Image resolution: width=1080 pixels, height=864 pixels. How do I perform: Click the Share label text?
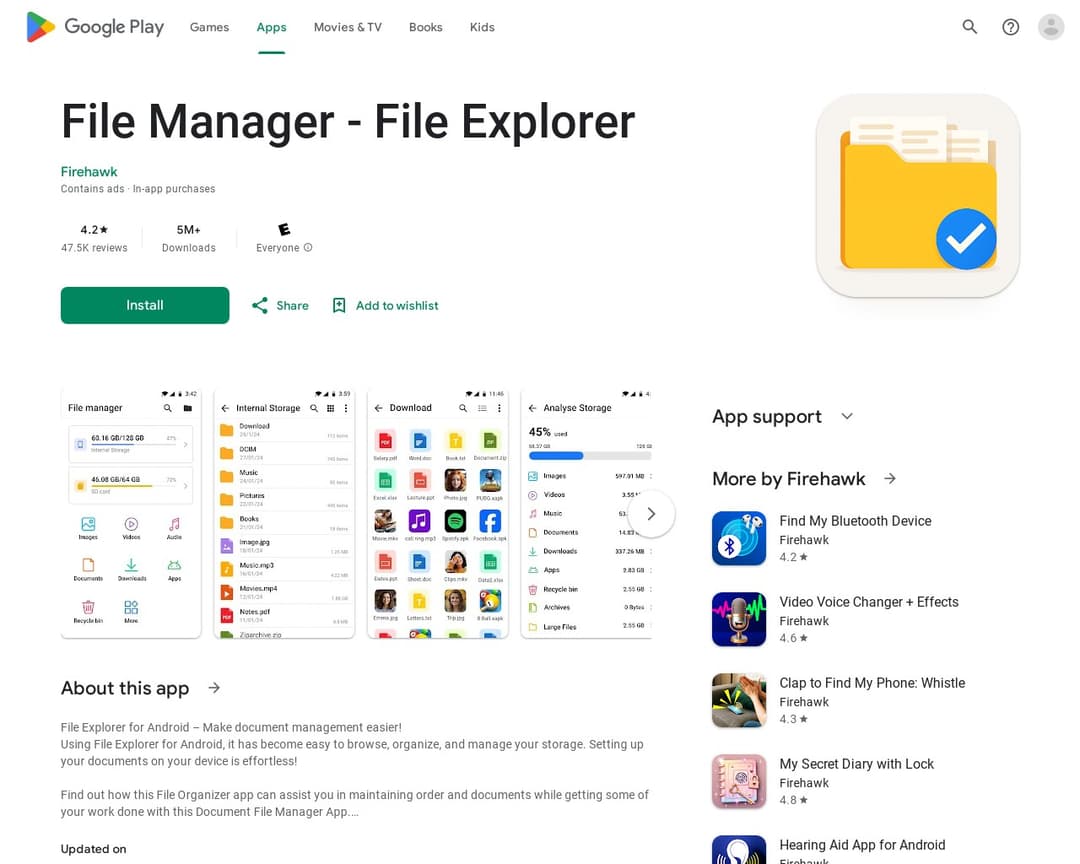tap(292, 305)
